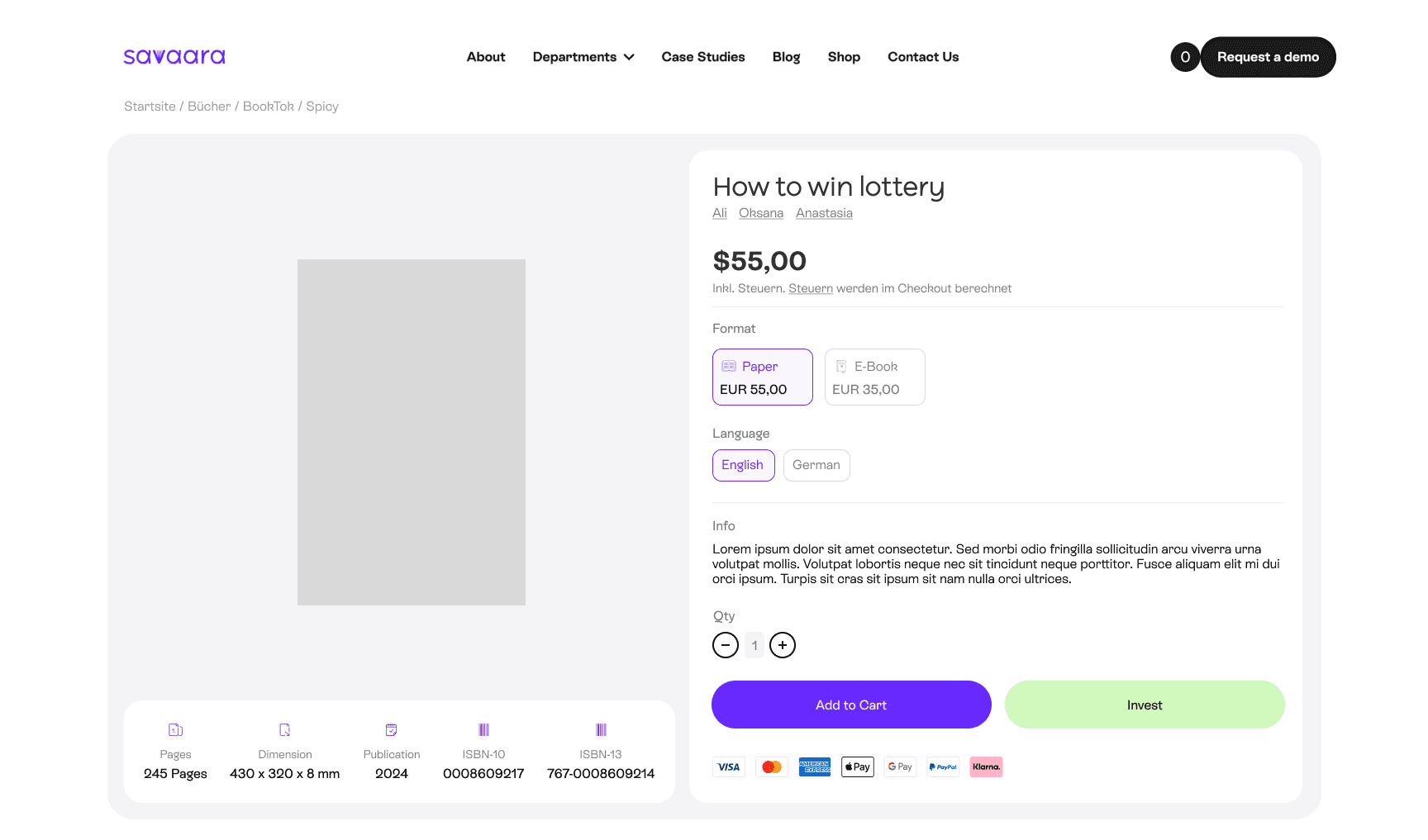
Task: Click the Savaara logo
Action: (174, 57)
